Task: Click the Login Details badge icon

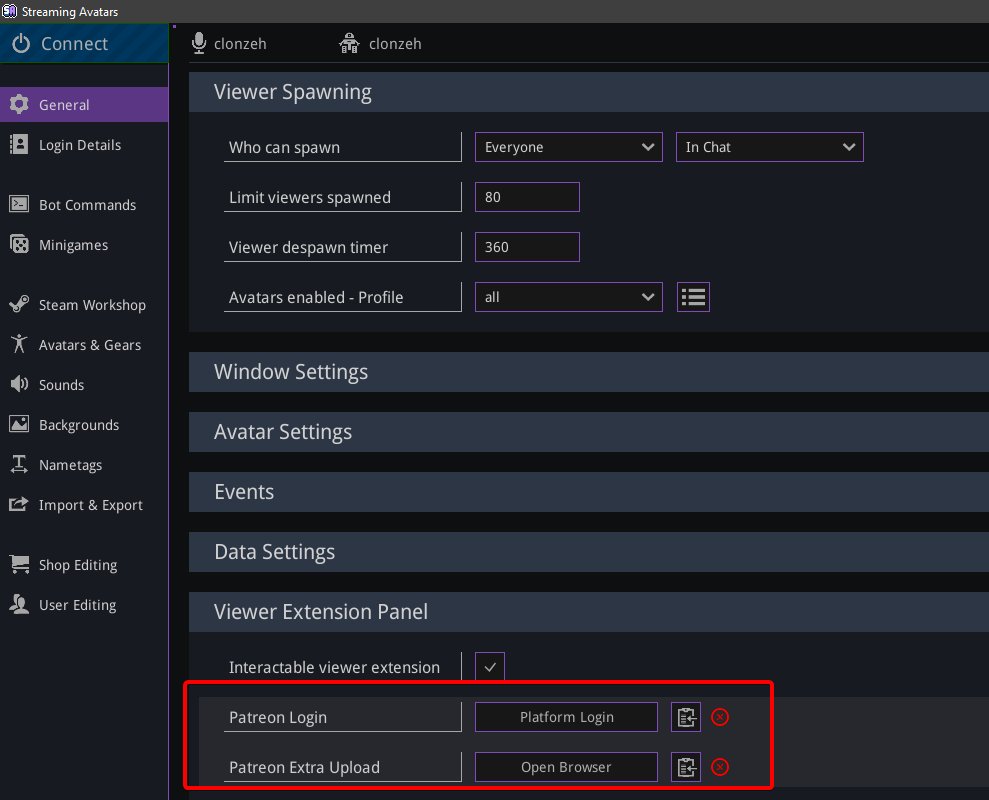Action: pyautogui.click(x=19, y=144)
